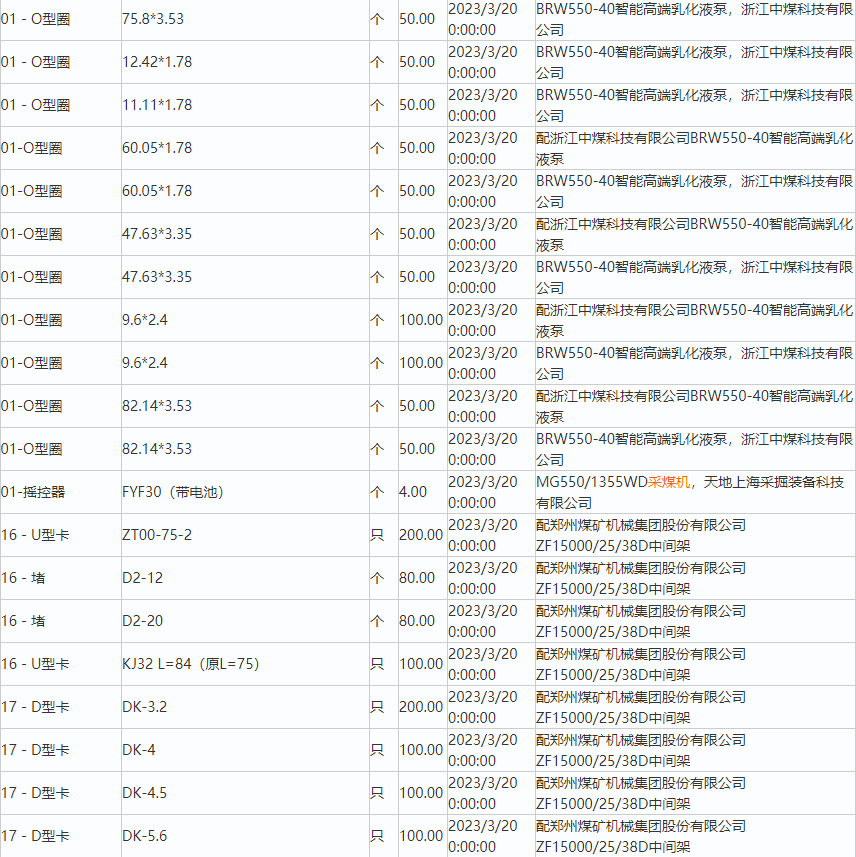Screen dimensions: 856x857
Task: Click unit 只 in the ZT00-75-2 row
Action: point(383,535)
